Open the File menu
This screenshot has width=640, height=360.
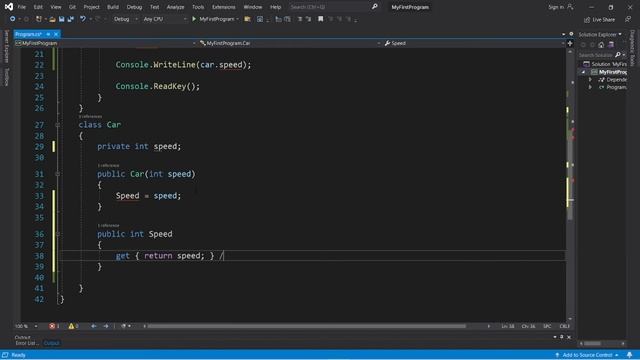tap(22, 7)
